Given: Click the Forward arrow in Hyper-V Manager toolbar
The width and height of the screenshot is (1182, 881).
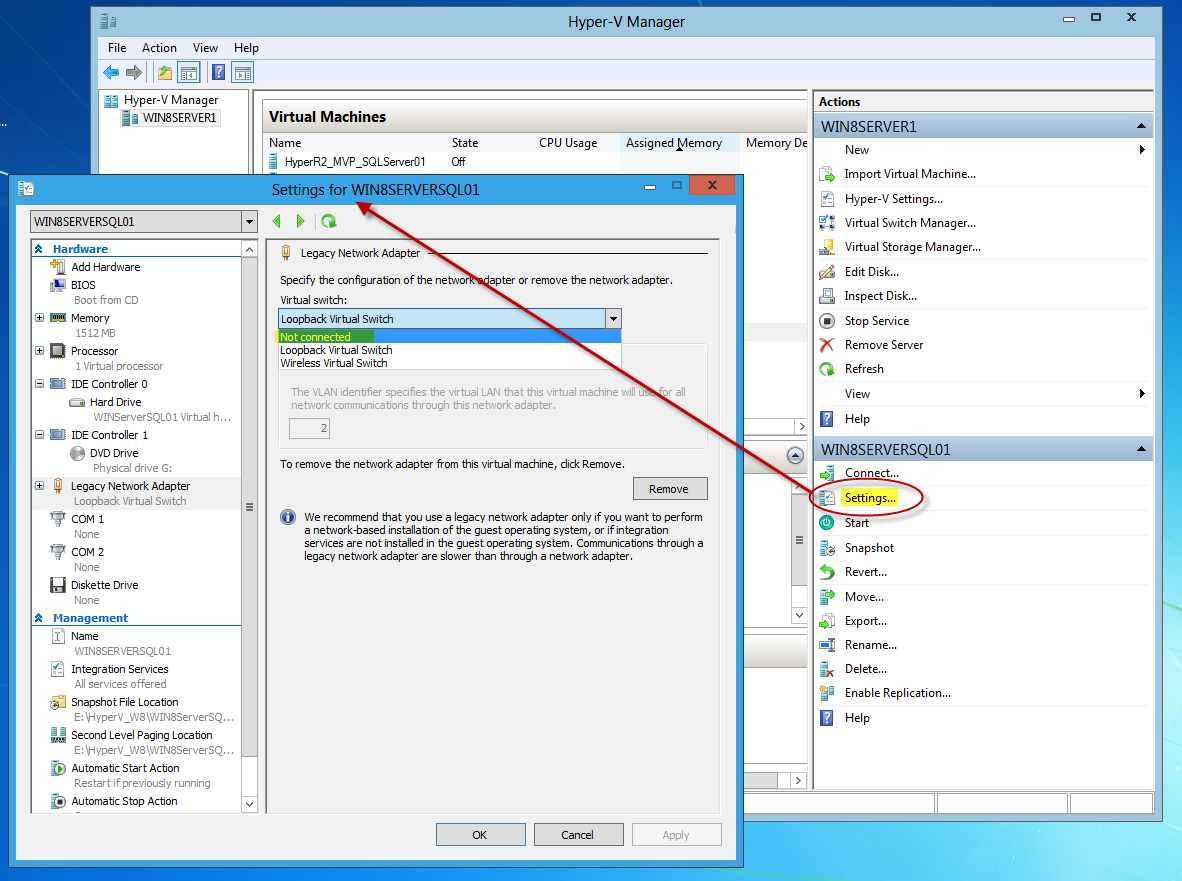Looking at the screenshot, I should [x=134, y=72].
